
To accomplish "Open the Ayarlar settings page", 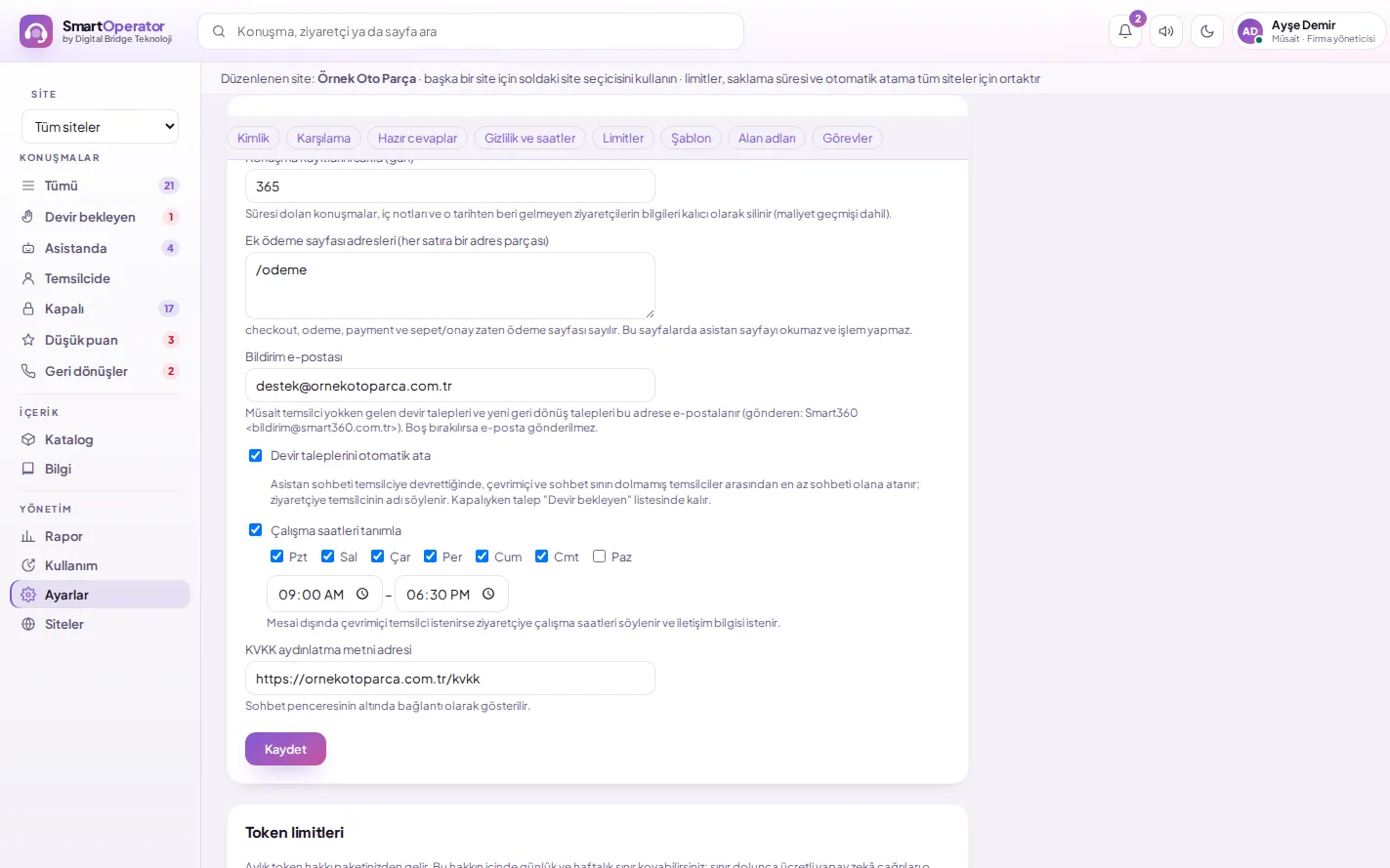I will point(100,595).
